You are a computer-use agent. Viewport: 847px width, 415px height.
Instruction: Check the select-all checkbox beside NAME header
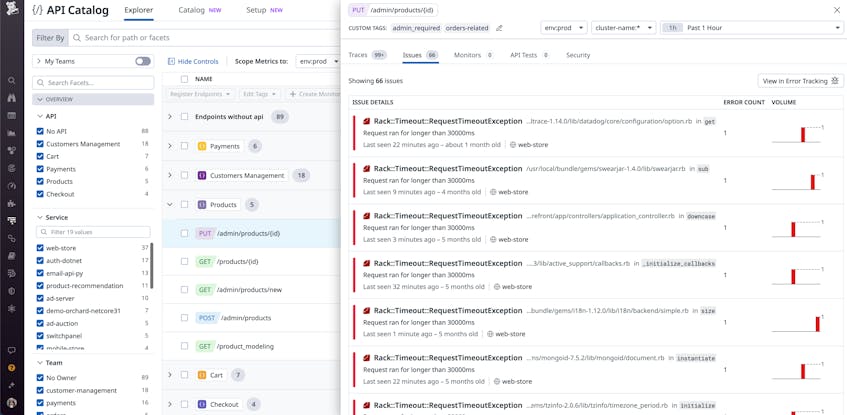[185, 79]
